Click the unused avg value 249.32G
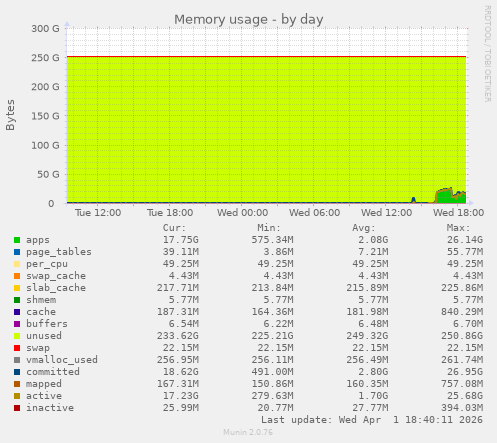This screenshot has height=443, width=497. pos(367,336)
